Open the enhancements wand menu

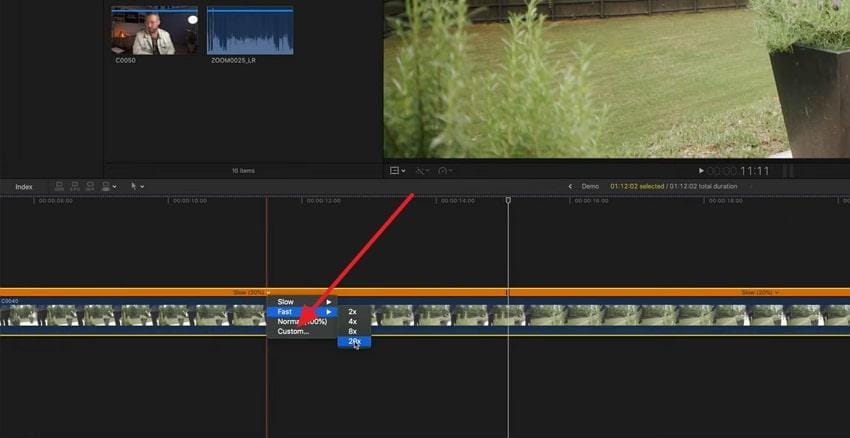[422, 171]
